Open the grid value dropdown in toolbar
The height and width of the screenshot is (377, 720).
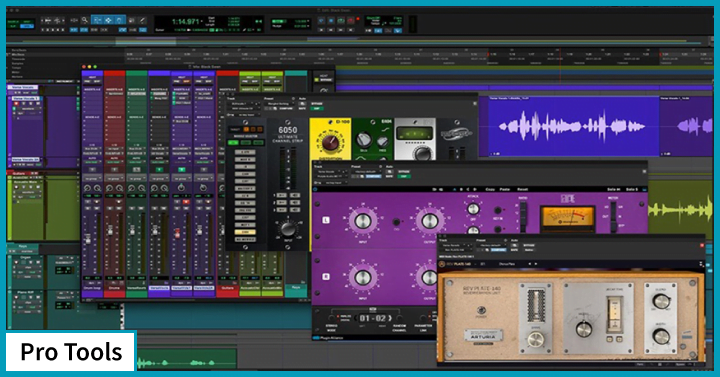tap(301, 21)
